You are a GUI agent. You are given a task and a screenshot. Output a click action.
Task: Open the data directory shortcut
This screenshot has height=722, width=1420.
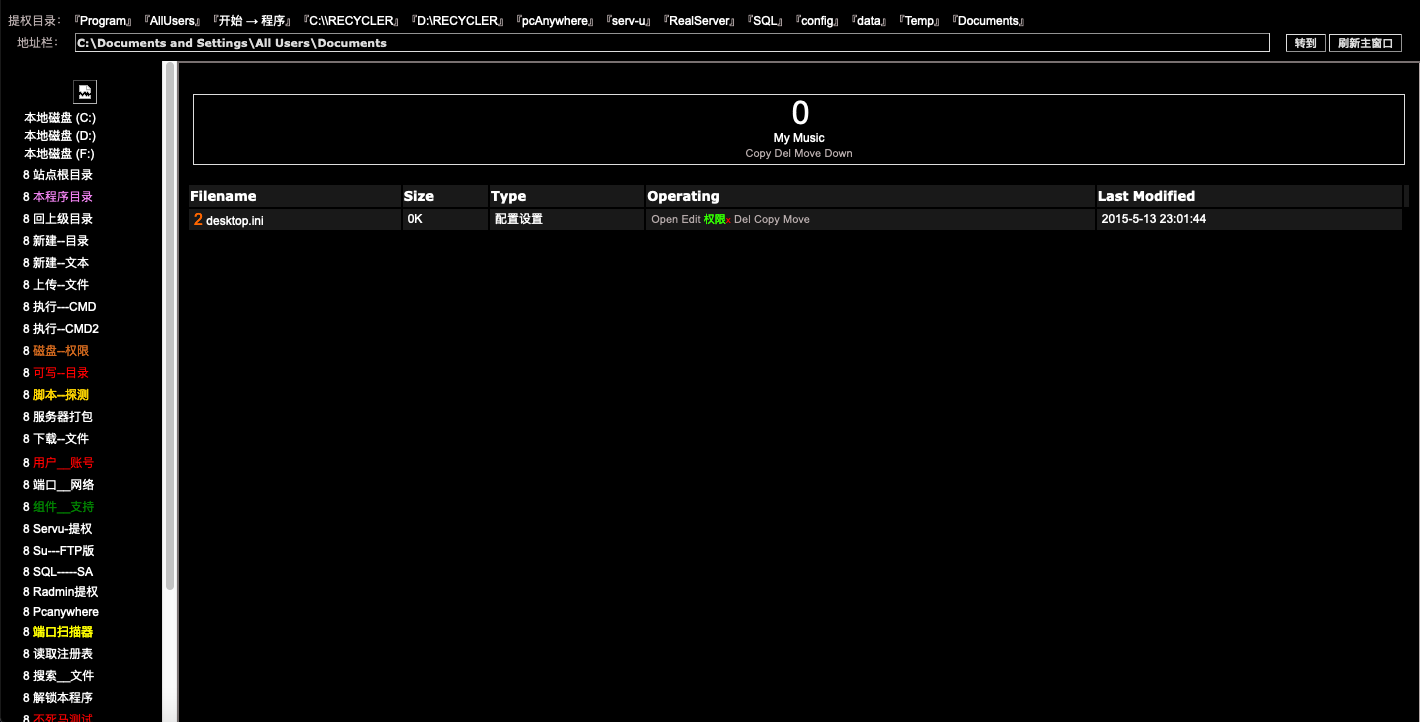pos(870,21)
